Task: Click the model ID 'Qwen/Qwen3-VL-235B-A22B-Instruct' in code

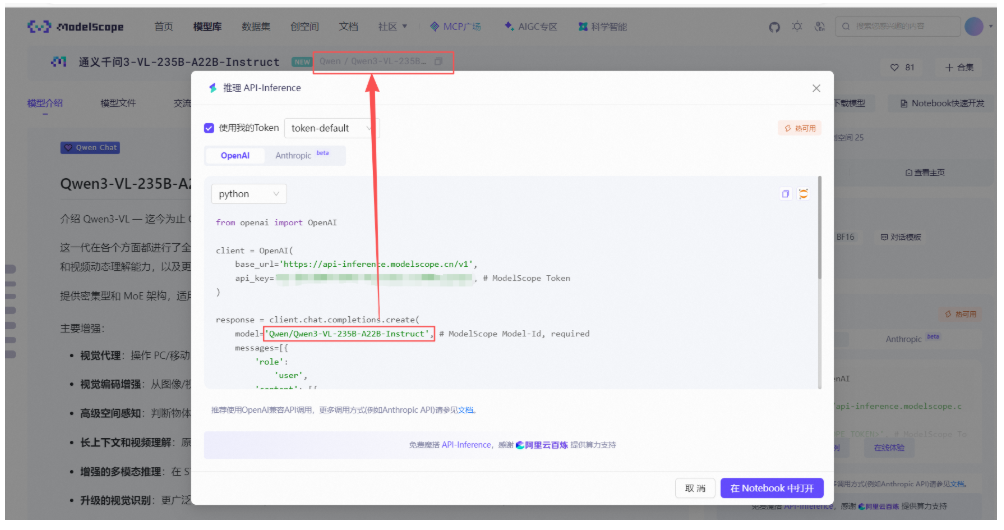Action: pyautogui.click(x=348, y=333)
